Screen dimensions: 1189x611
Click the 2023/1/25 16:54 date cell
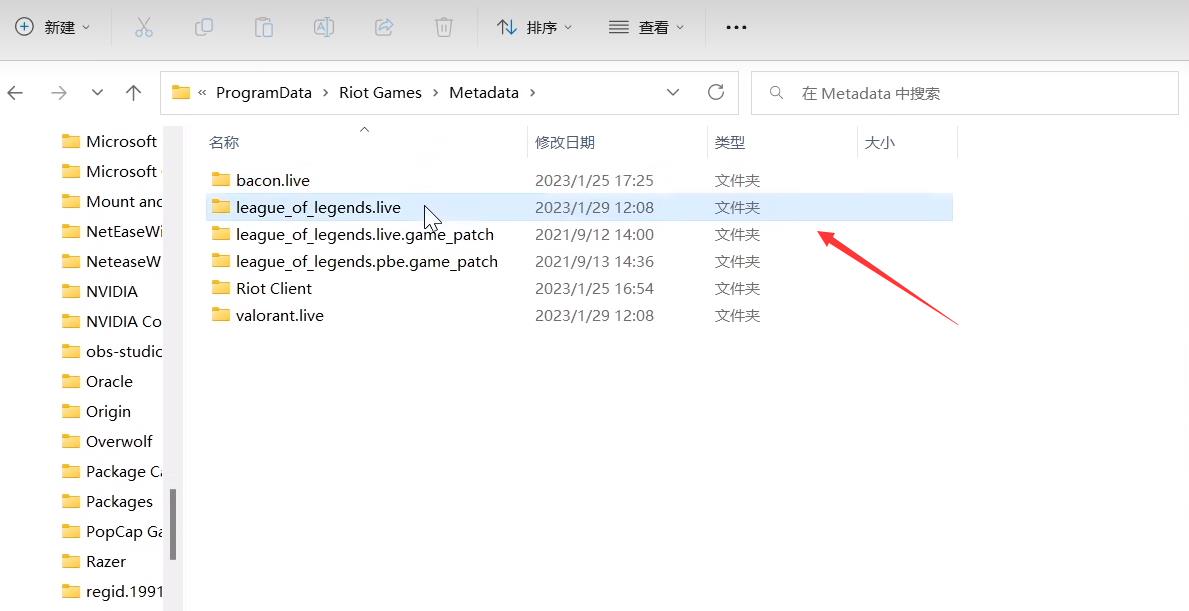point(594,289)
